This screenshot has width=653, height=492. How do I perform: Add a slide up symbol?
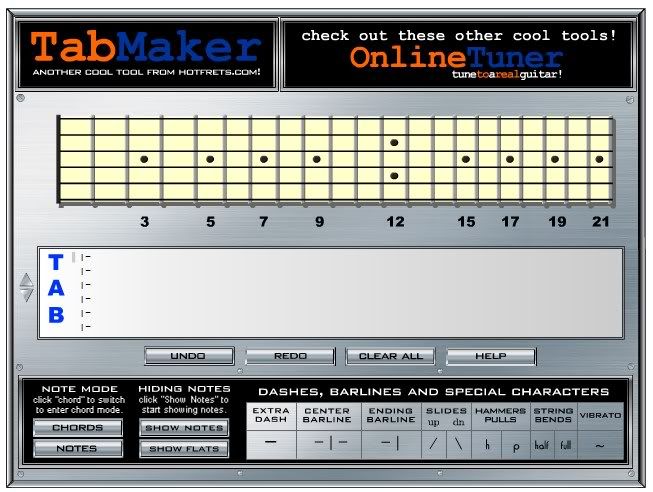[434, 445]
